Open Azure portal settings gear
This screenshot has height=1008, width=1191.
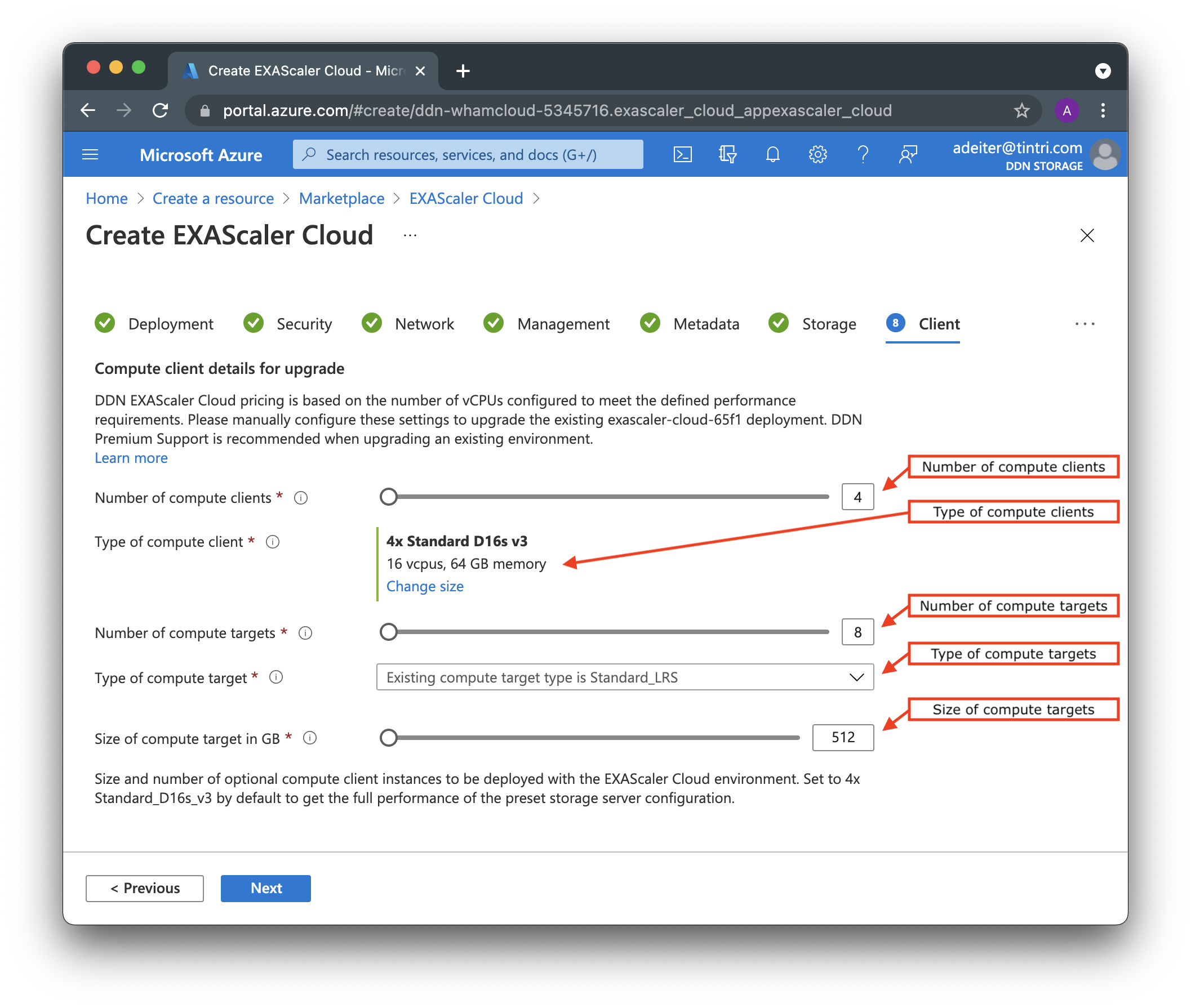(817, 155)
